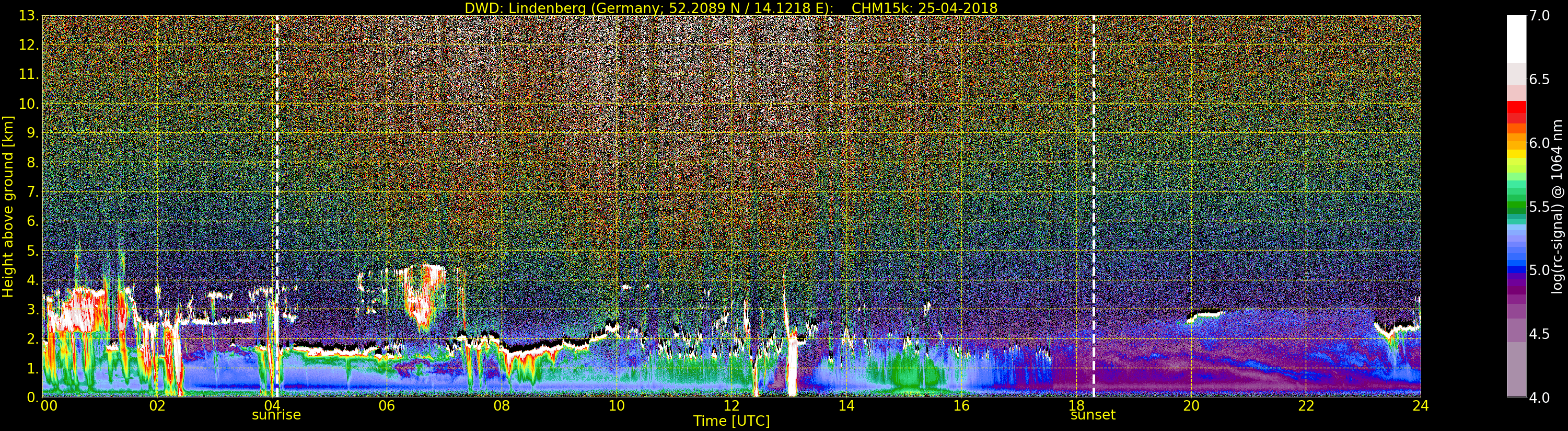The height and width of the screenshot is (431, 1568).
Task: Click colorbar tick label '4.5'
Action: 1539,334
